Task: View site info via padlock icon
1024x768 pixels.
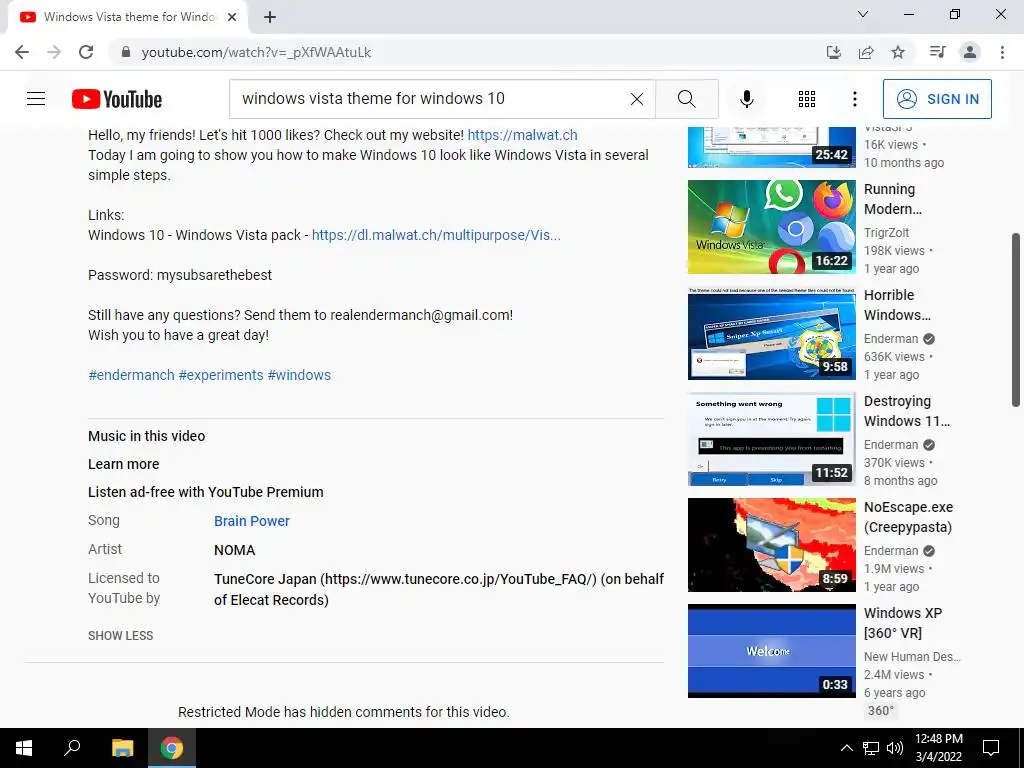Action: click(126, 52)
